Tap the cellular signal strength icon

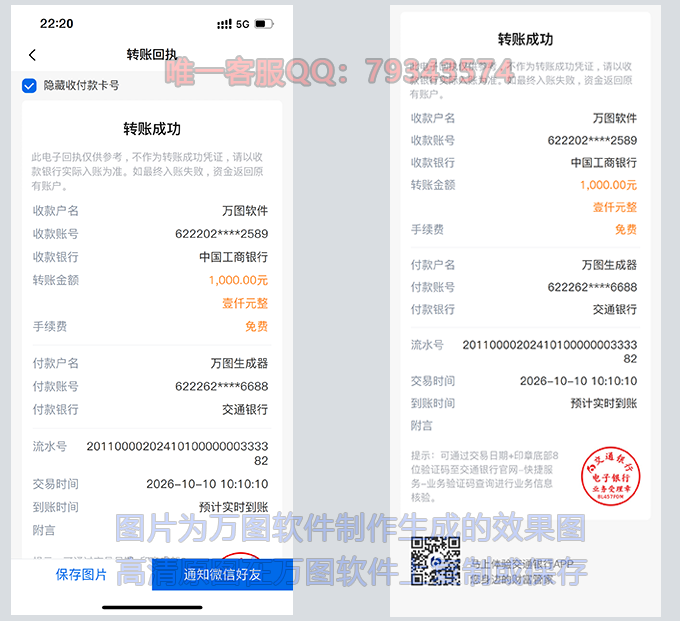click(x=223, y=23)
